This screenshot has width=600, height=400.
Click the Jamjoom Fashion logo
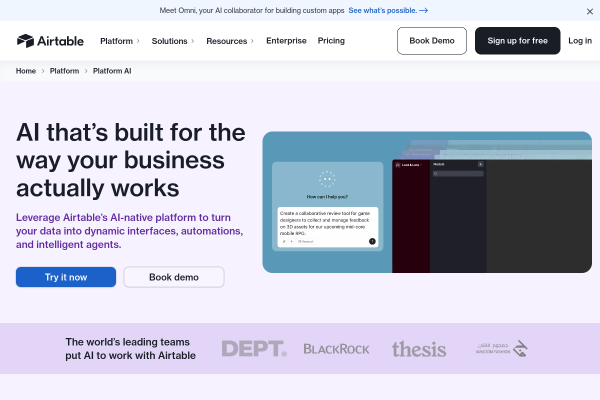[x=502, y=349]
